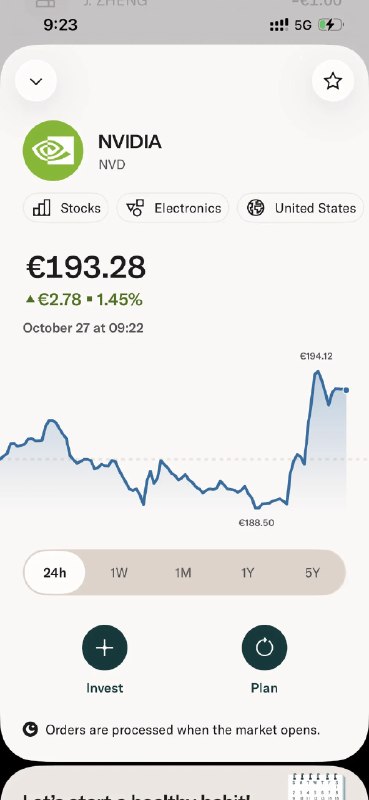The height and width of the screenshot is (800, 369).
Task: Tap the circular-arrow Plan button
Action: pos(264,647)
